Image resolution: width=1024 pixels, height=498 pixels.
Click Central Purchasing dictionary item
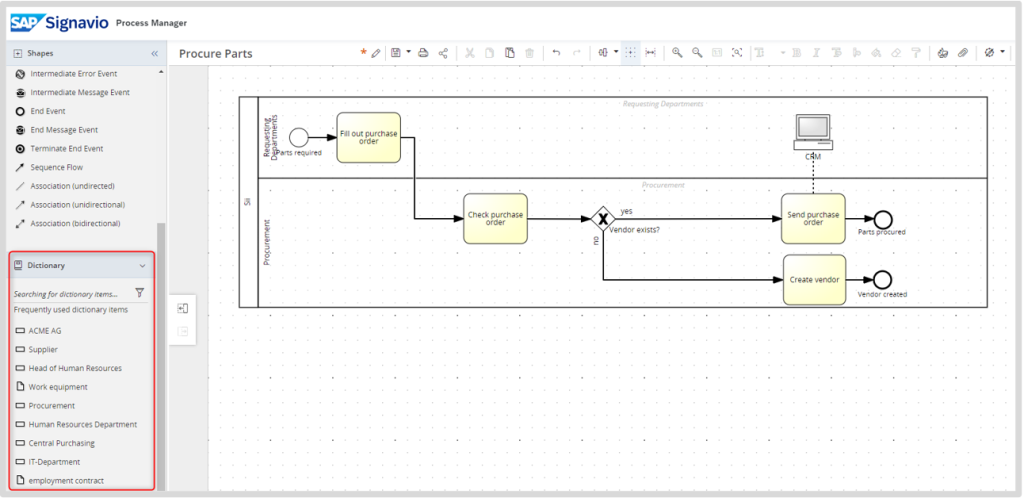(54, 443)
